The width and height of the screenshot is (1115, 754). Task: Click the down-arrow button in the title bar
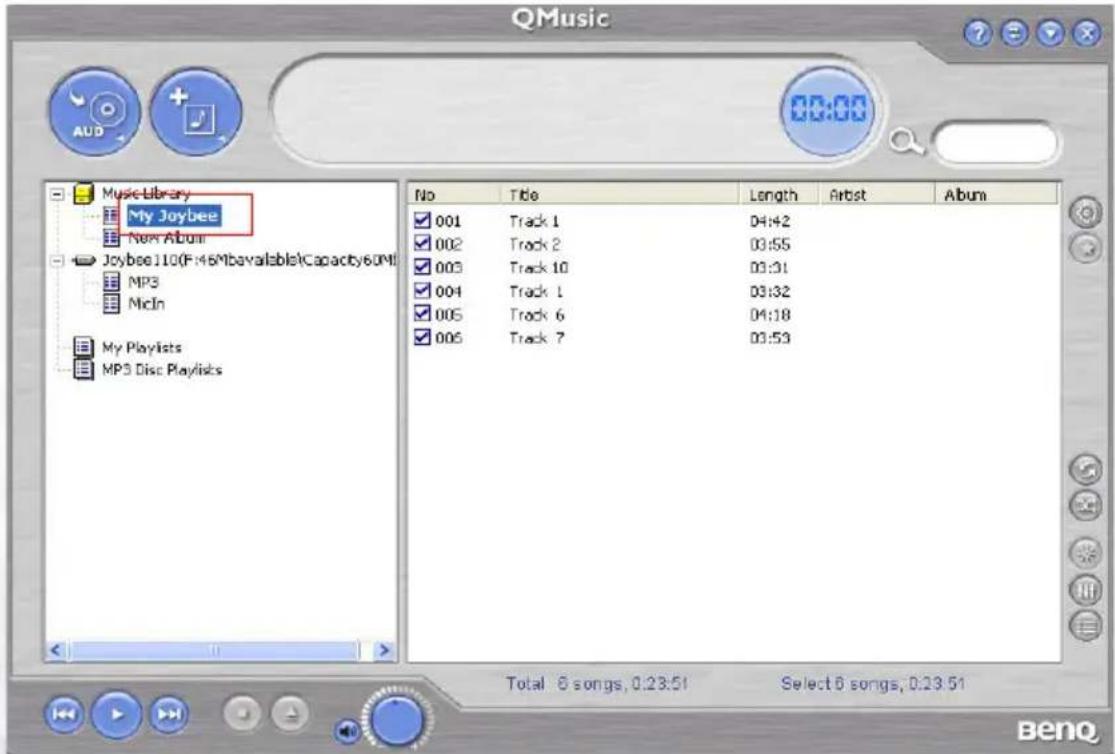1050,33
